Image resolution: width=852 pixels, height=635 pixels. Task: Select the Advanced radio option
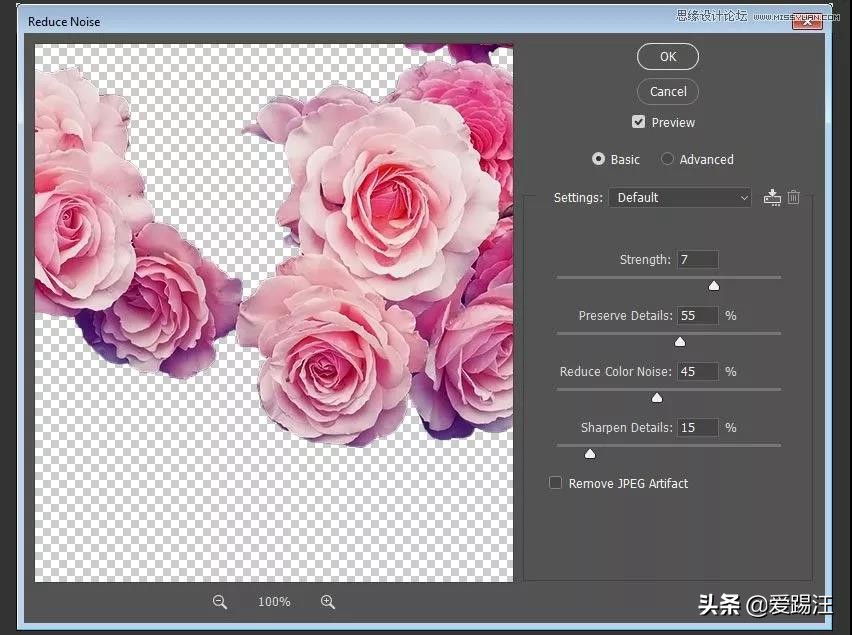(668, 159)
